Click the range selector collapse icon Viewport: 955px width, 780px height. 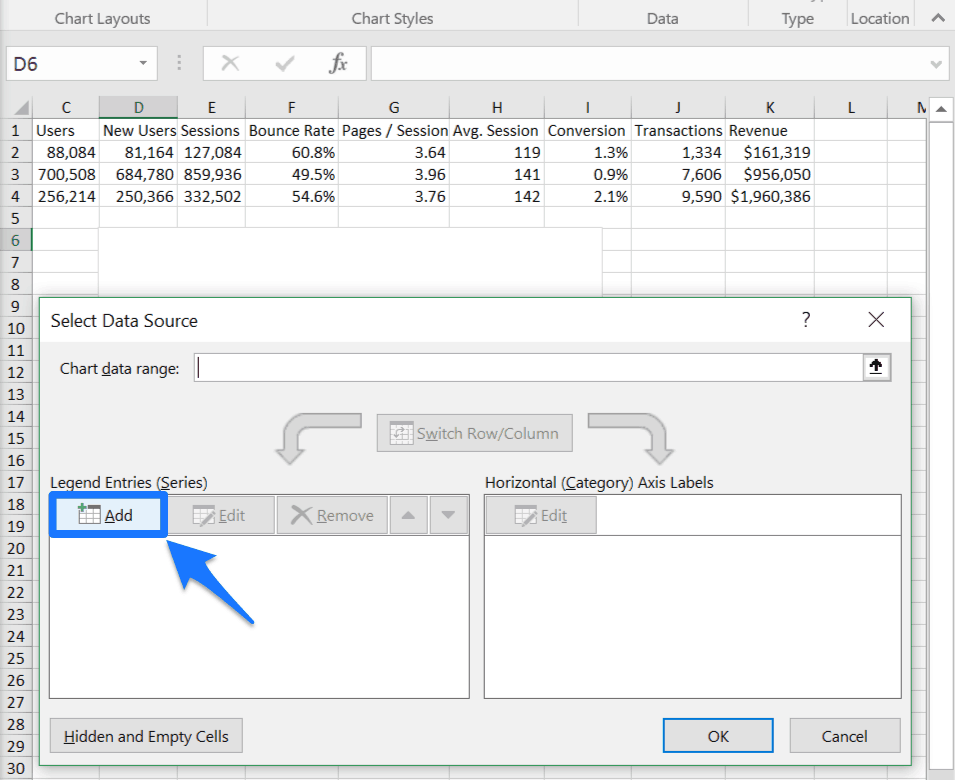(x=876, y=368)
